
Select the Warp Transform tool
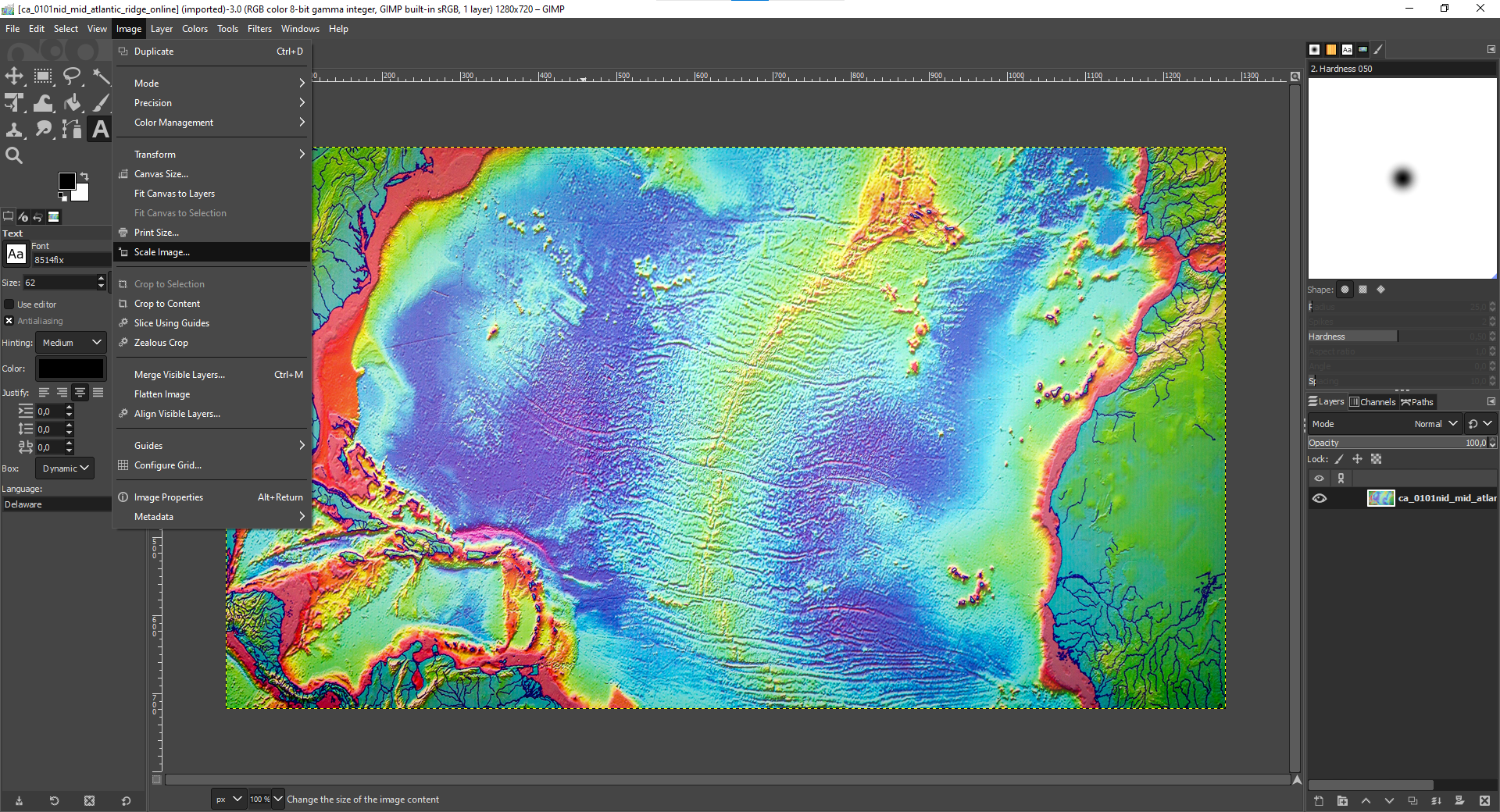coord(43,102)
